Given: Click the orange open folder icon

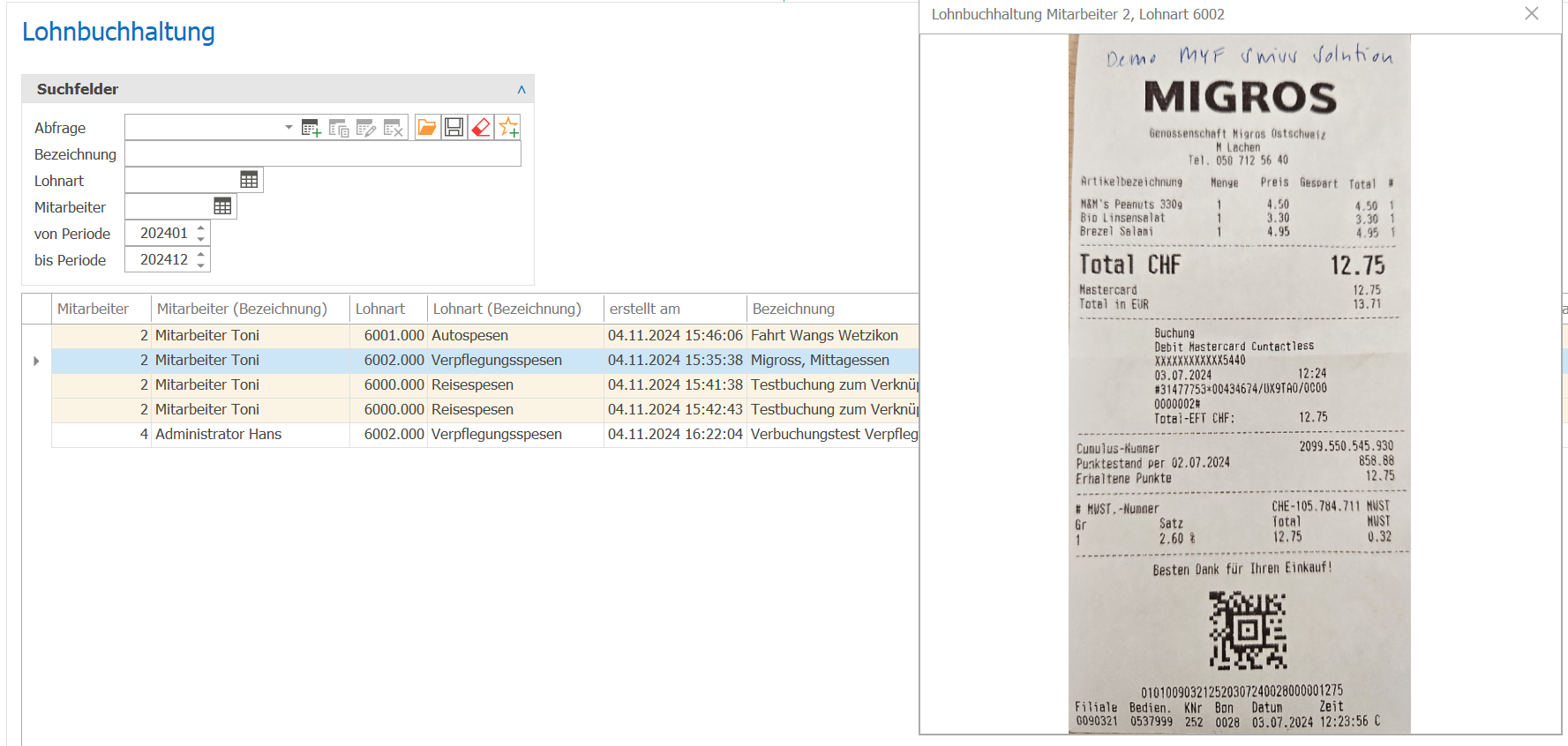Looking at the screenshot, I should coord(427,128).
